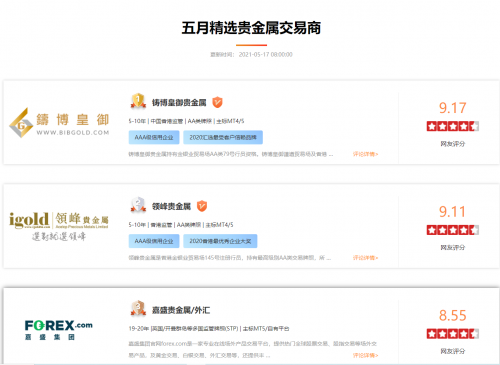Click 评论详情 link in the 铸博皇御 card
Image resolution: width=500 pixels, height=365 pixels.
[x=366, y=154]
